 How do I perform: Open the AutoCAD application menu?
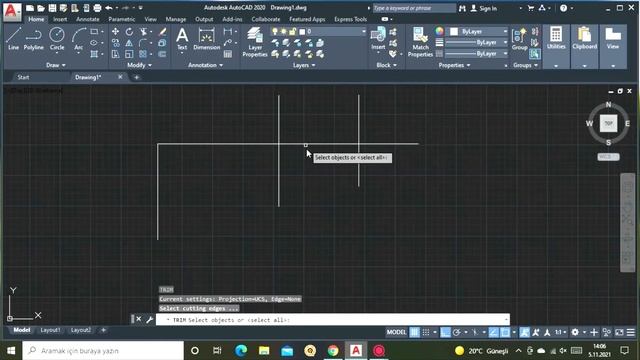pos(11,11)
